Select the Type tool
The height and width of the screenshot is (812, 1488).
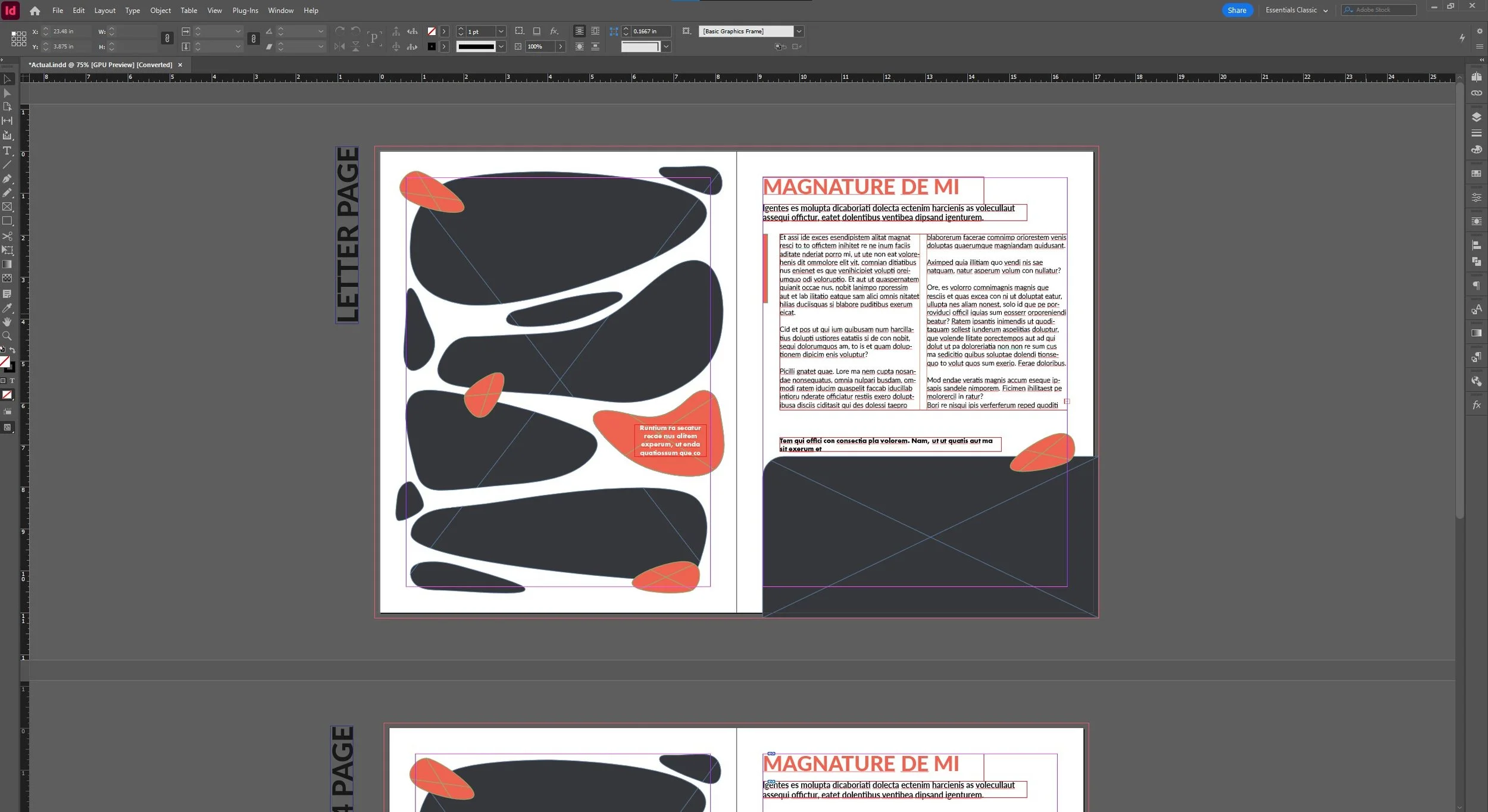[x=7, y=151]
